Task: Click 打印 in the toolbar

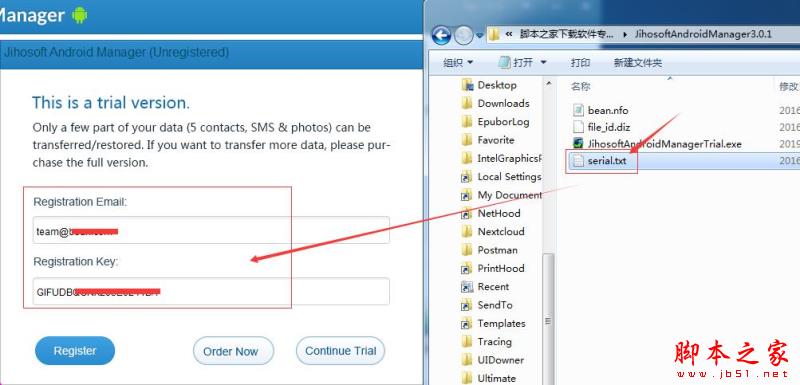Action: pyautogui.click(x=581, y=62)
